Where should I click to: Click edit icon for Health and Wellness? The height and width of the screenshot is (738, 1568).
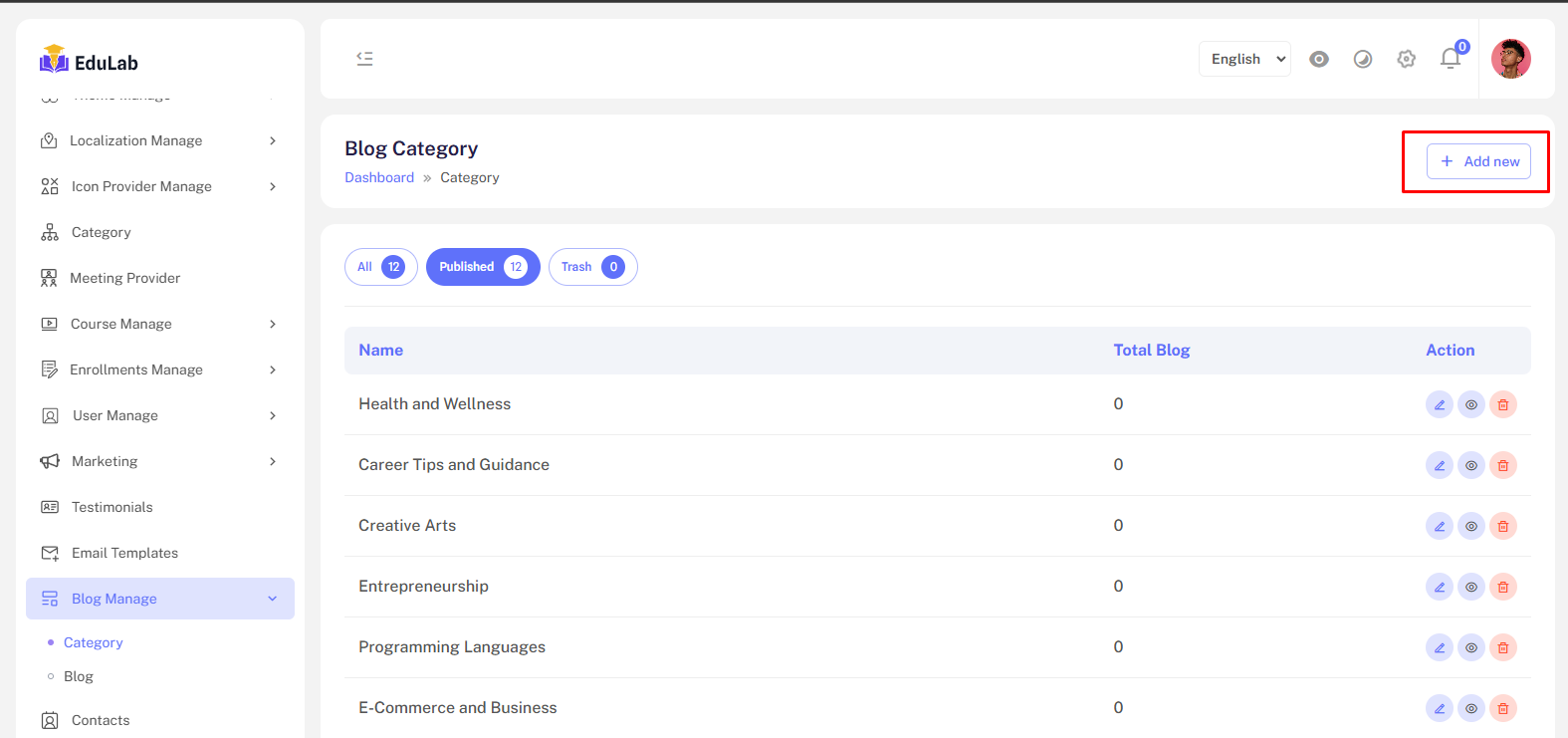[x=1439, y=404]
